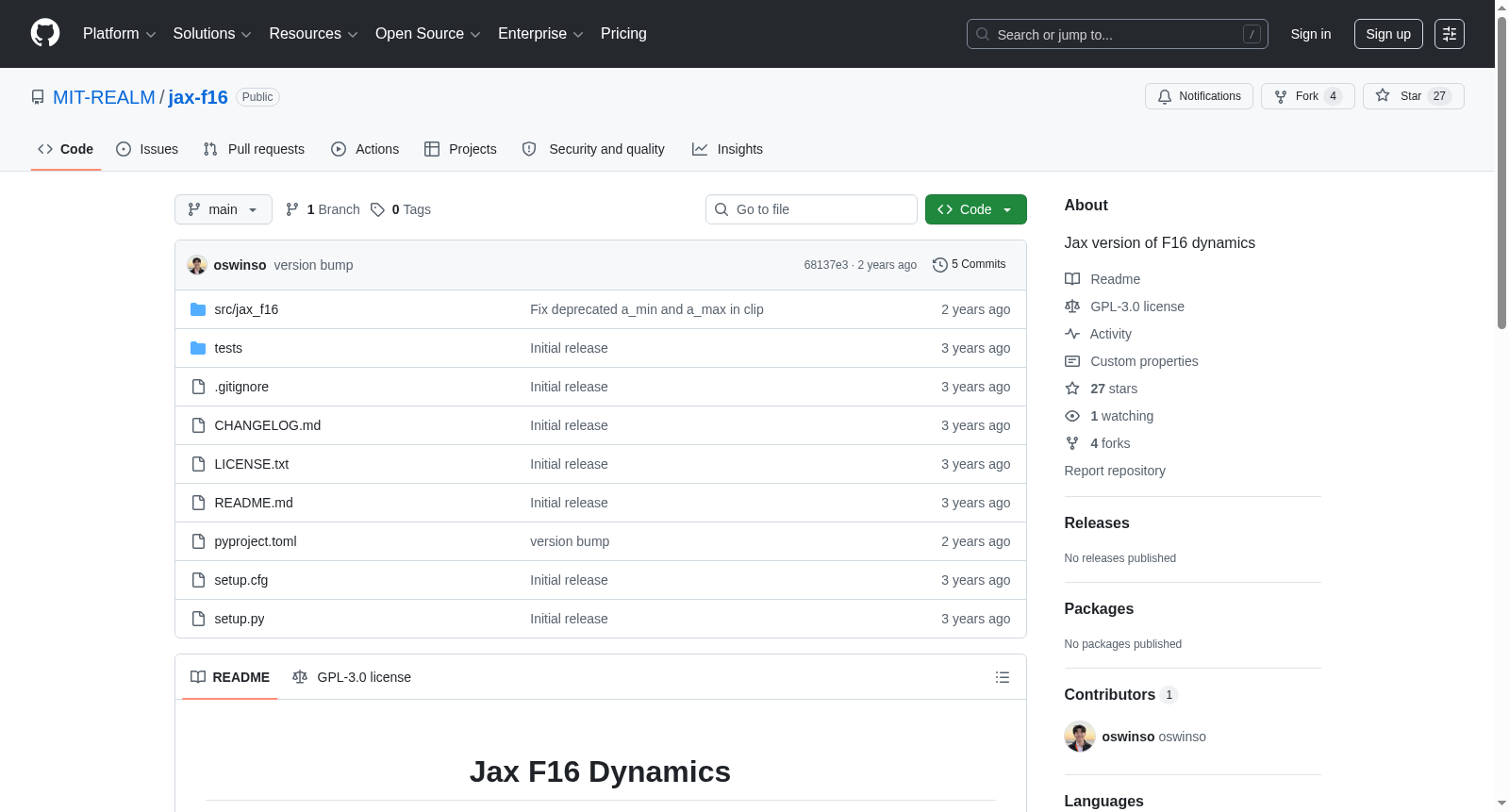Open the Releases heading link
The height and width of the screenshot is (812, 1509).
point(1097,522)
